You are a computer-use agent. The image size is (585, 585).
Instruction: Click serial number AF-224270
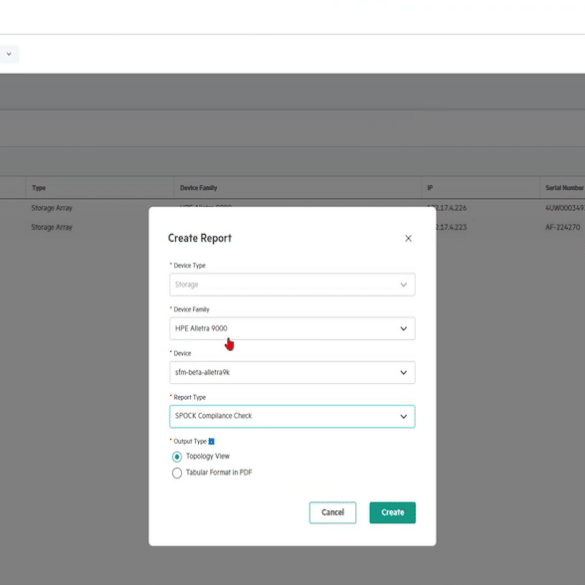[563, 227]
